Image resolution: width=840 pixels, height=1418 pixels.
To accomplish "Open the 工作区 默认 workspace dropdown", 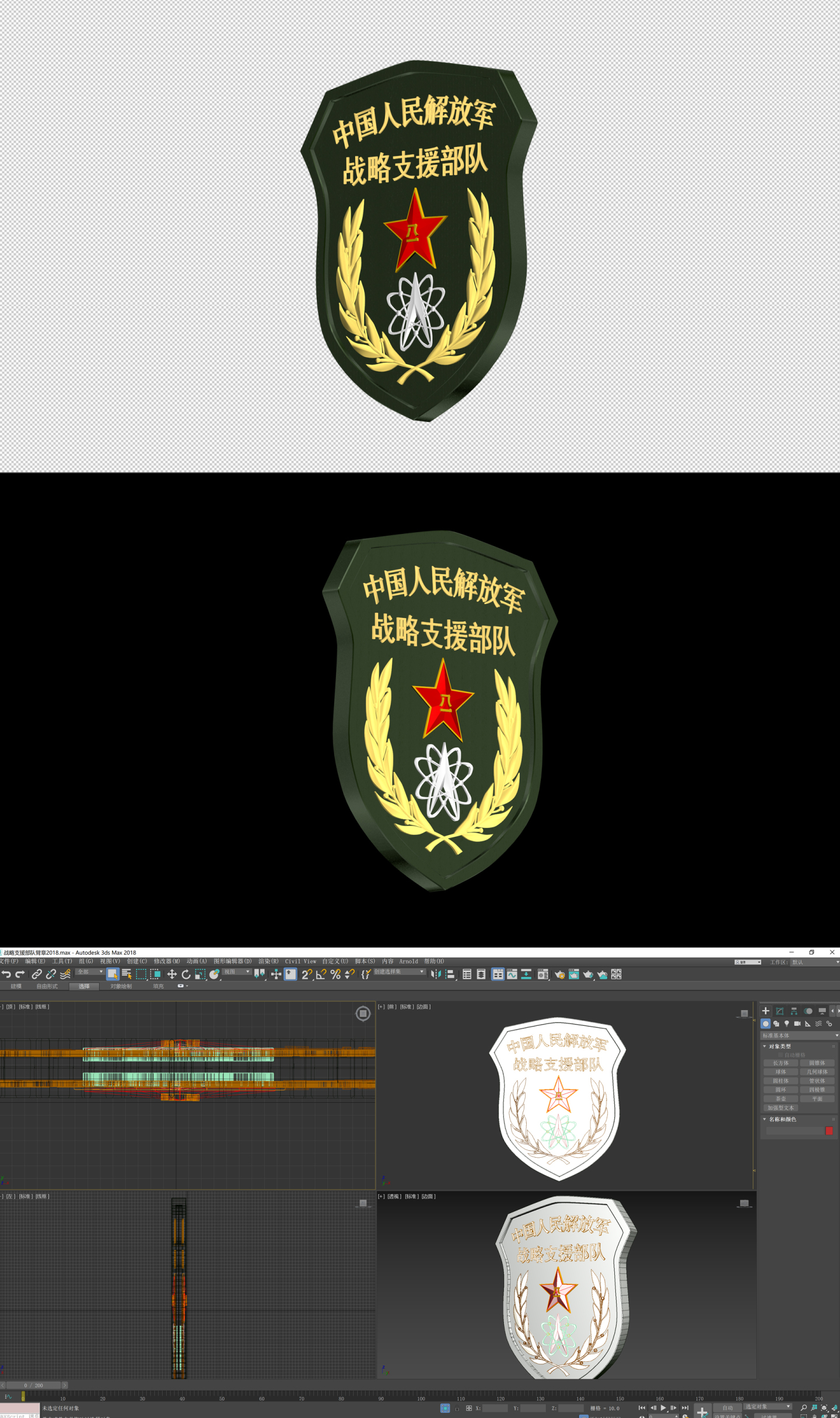I will pyautogui.click(x=814, y=962).
